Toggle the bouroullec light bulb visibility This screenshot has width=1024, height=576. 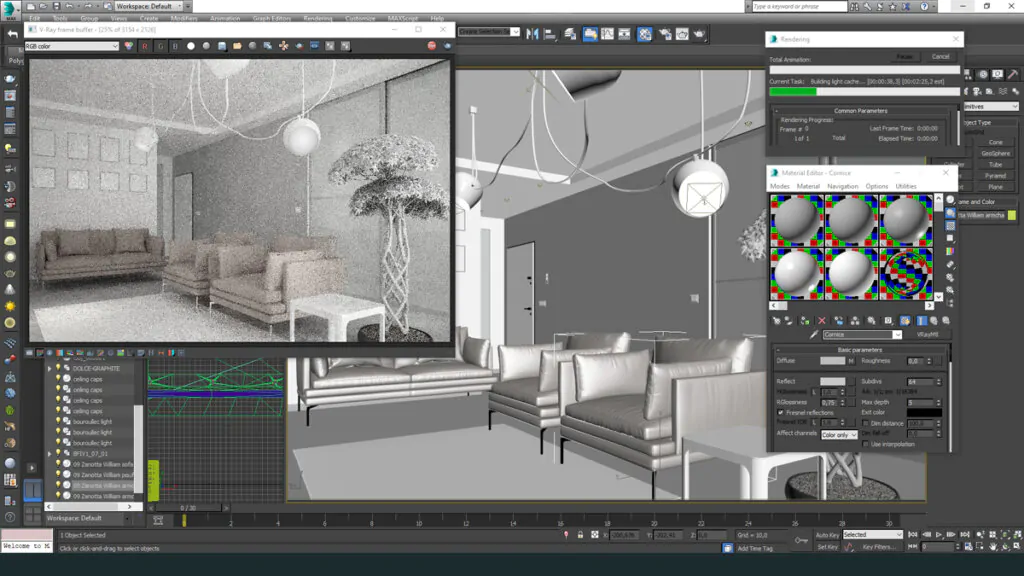tap(59, 422)
